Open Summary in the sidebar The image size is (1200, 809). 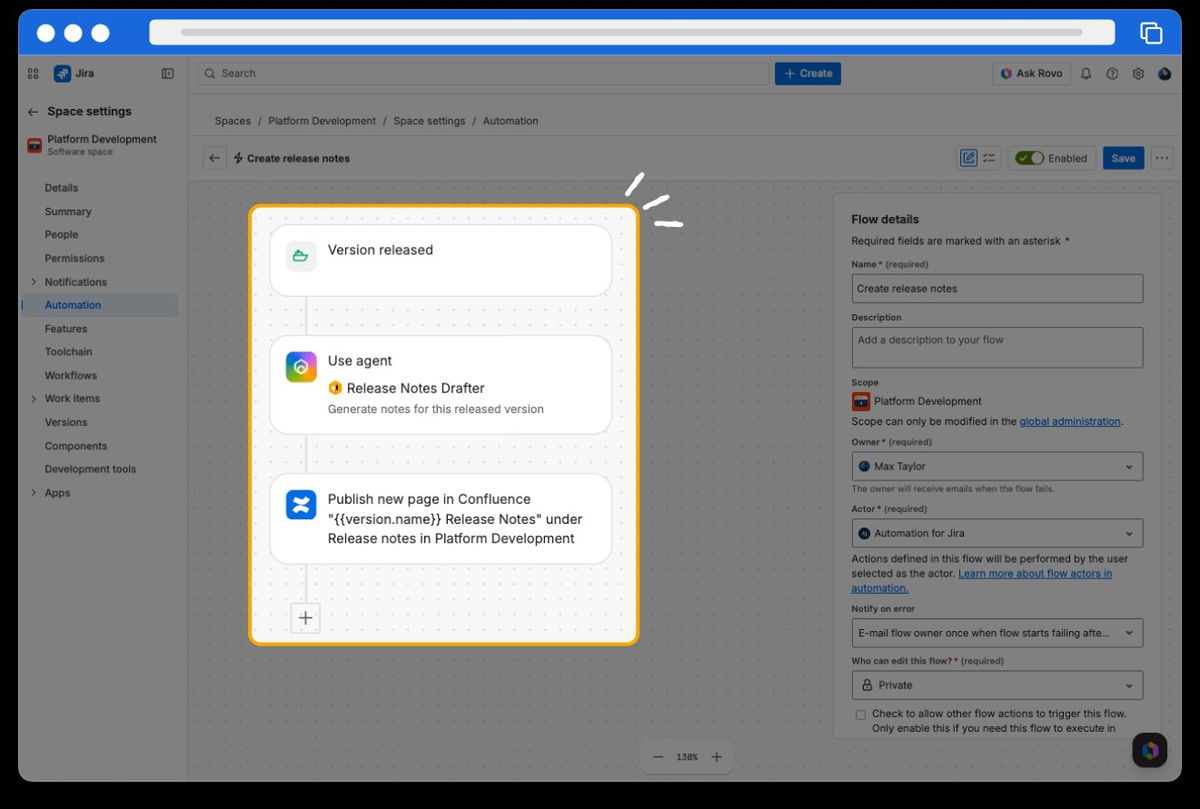(x=68, y=212)
